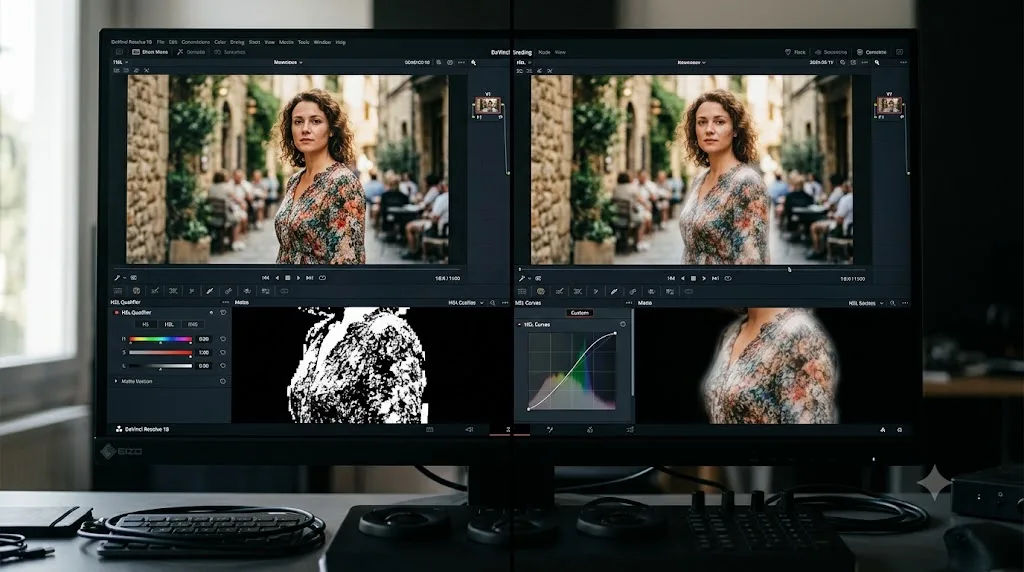Toggle the red HSL Qualifier enable dot
This screenshot has width=1024, height=572.
[x=117, y=313]
